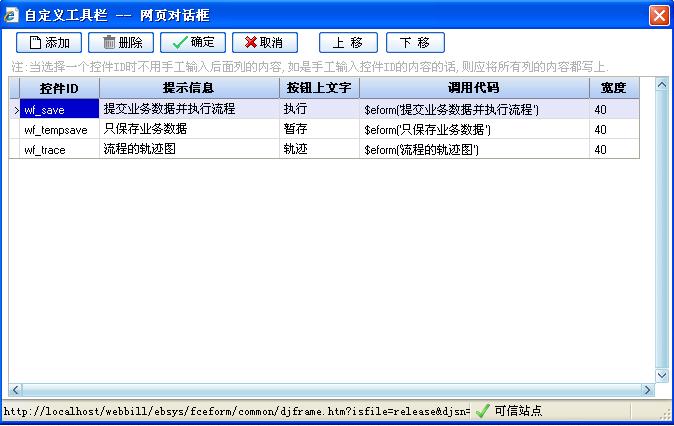This screenshot has height=426, width=674.
Task: Confirm with the 确定 button
Action: pos(193,43)
